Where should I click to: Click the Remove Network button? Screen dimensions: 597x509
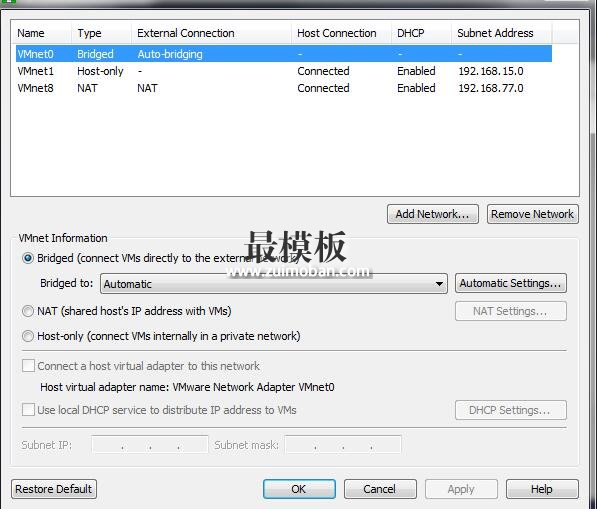tap(533, 214)
